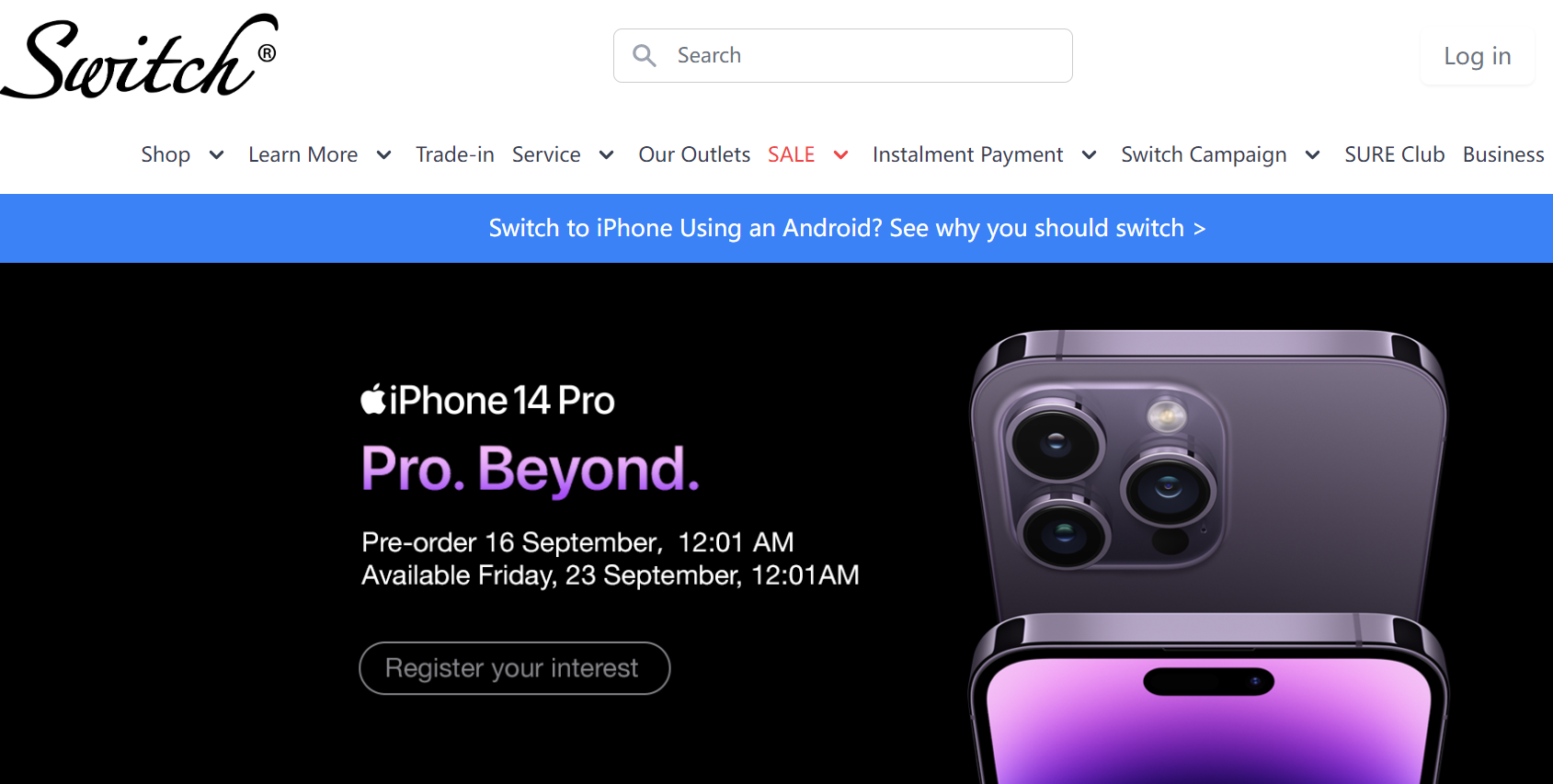Open the Service dropdown arrow
The image size is (1553, 784).
click(x=607, y=155)
